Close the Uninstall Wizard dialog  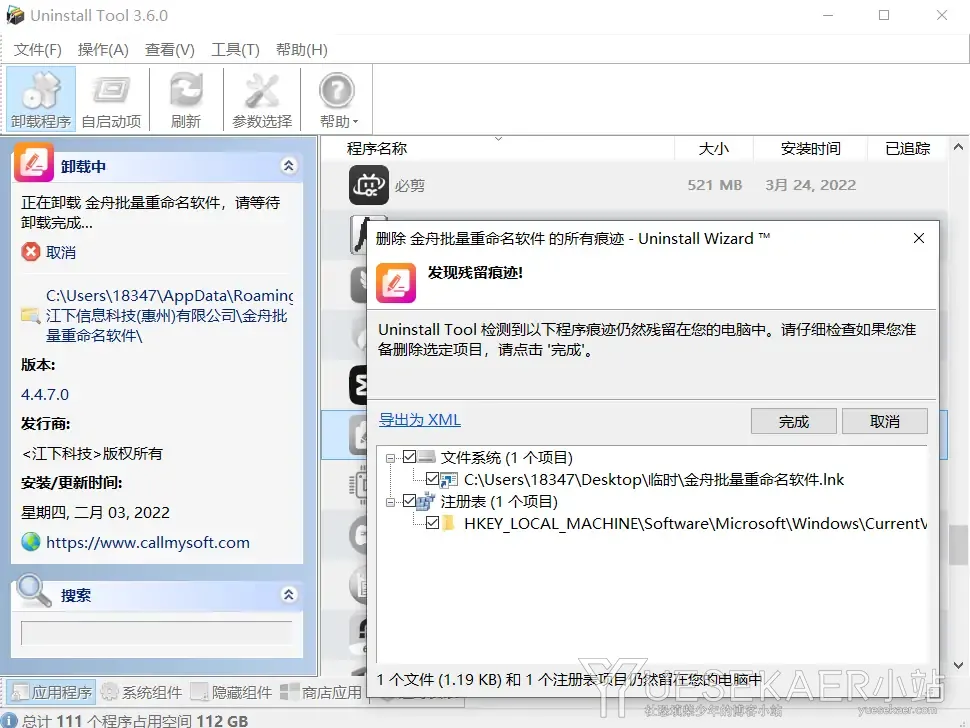click(919, 238)
